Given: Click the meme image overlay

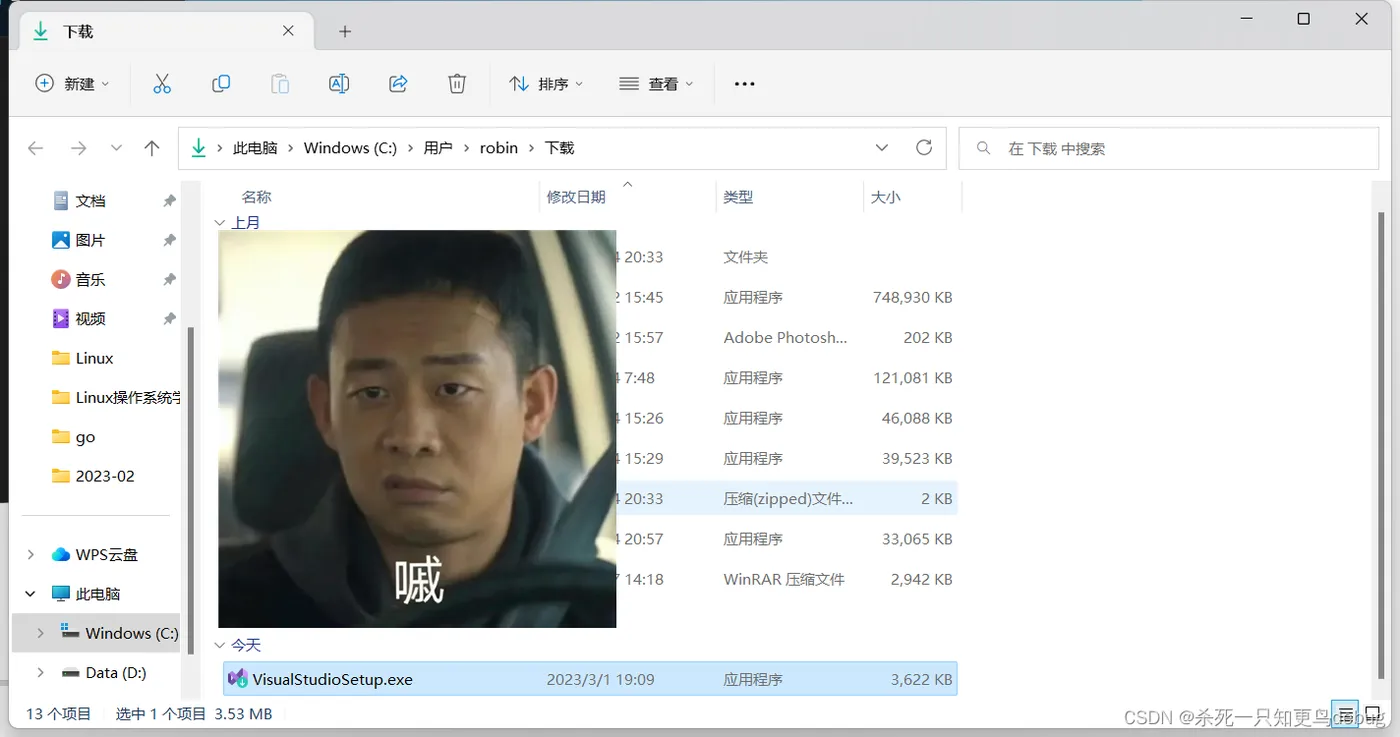Looking at the screenshot, I should pos(417,429).
